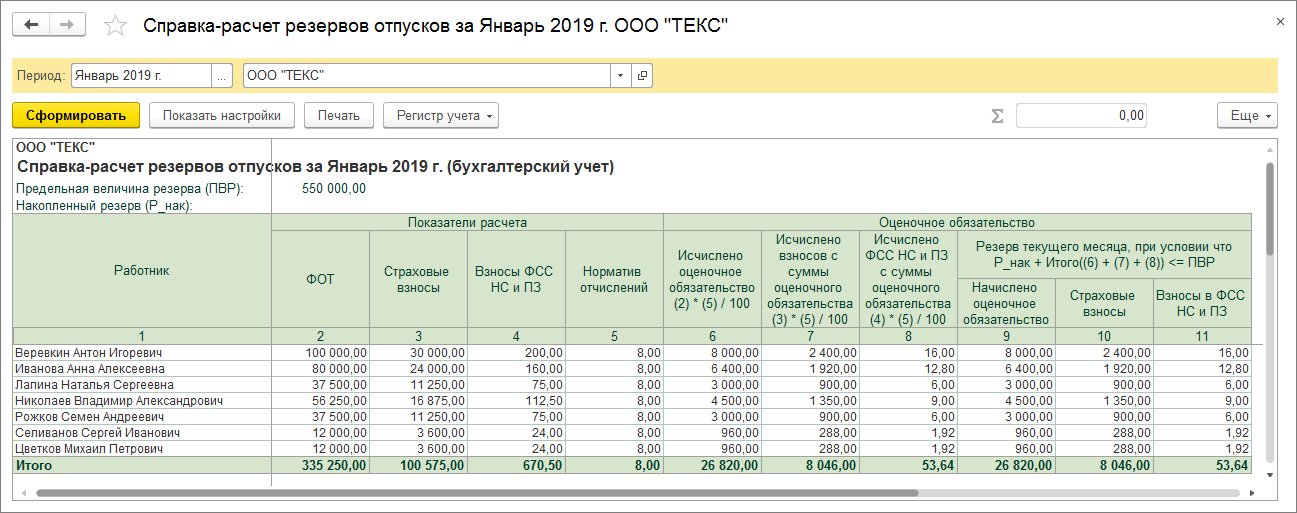
Task: Go back with the left arrow button
Action: 30,25
